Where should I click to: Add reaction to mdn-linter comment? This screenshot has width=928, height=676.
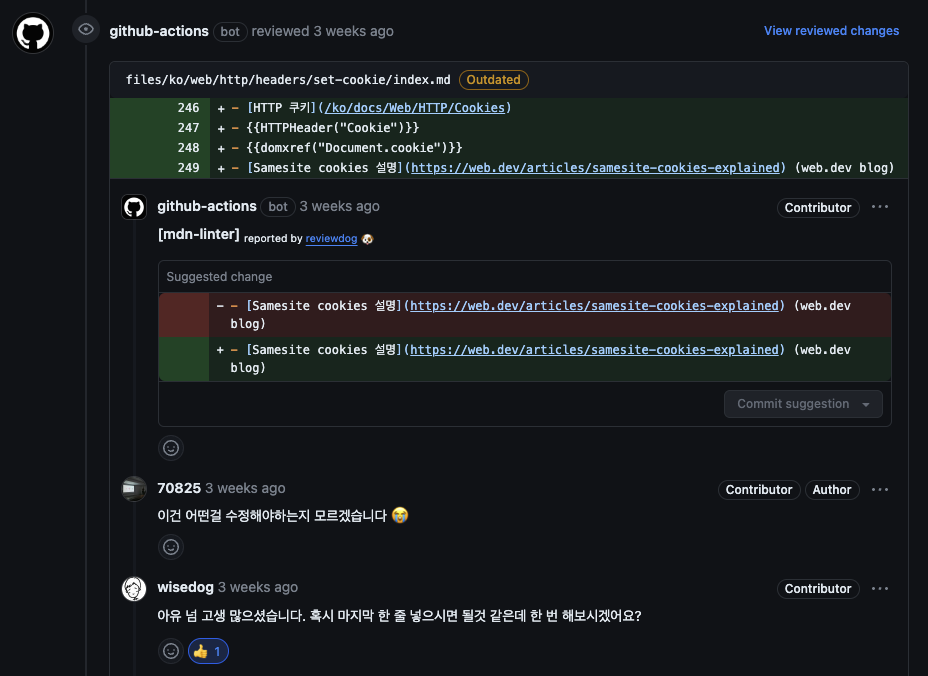(x=171, y=448)
